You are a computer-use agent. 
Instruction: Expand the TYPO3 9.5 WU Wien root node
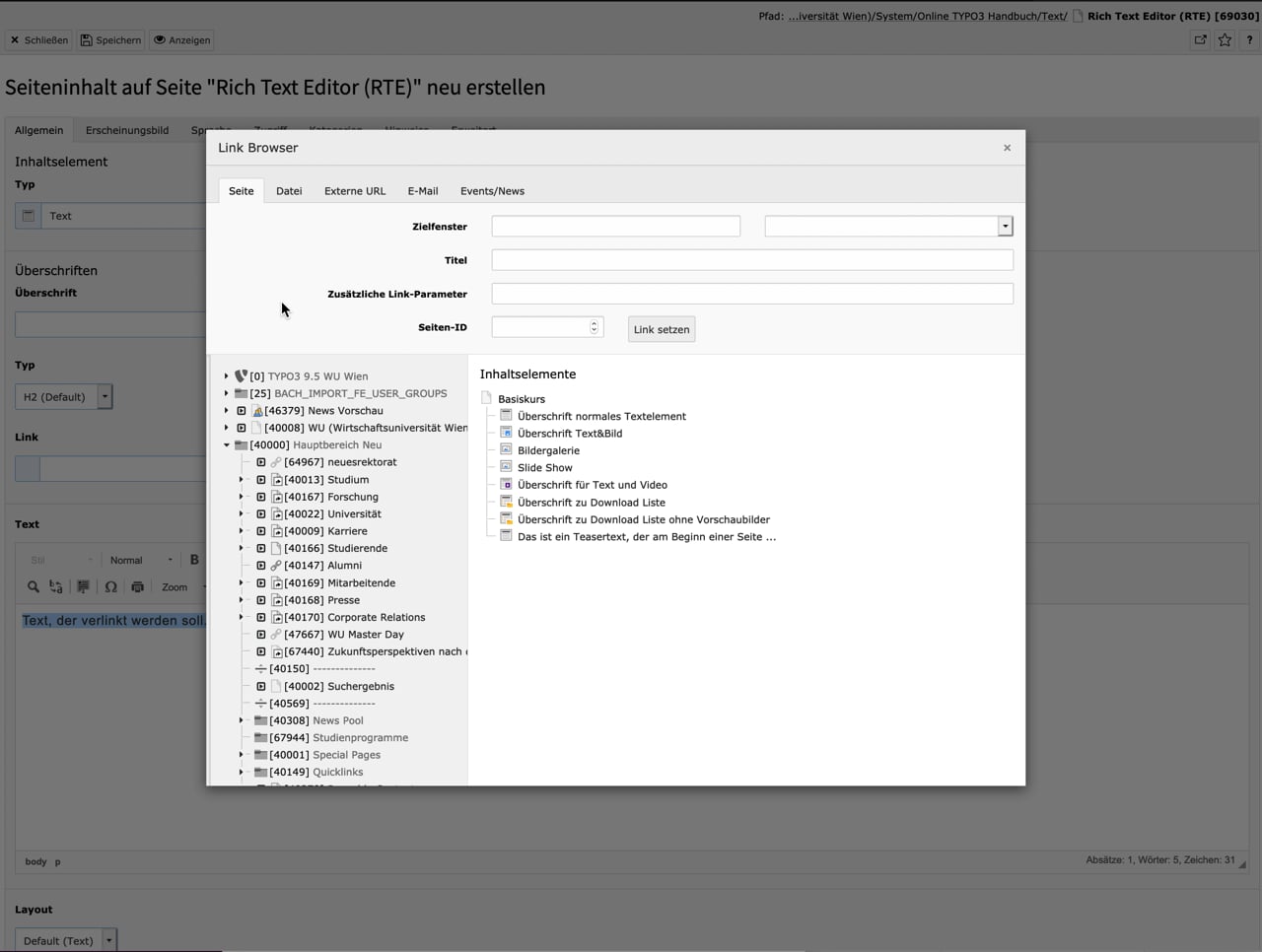tap(227, 375)
